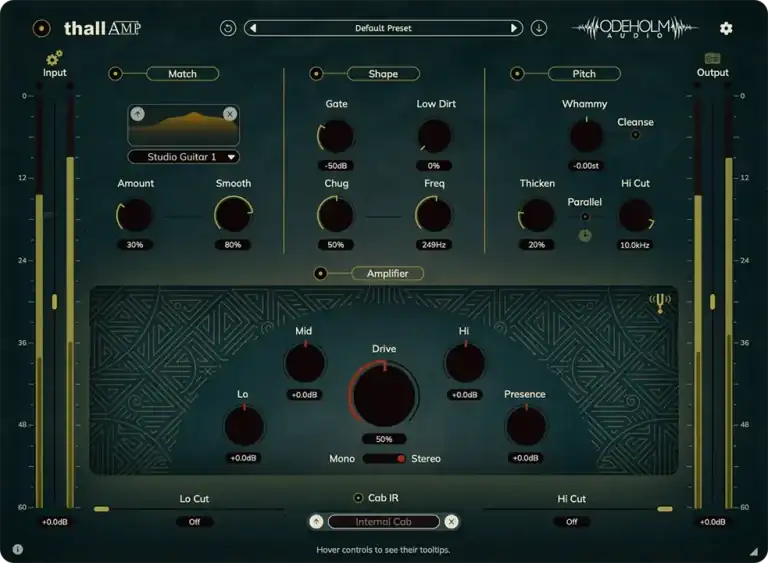768x563 pixels.
Task: Click the match spectrum curve display
Action: coord(184,125)
